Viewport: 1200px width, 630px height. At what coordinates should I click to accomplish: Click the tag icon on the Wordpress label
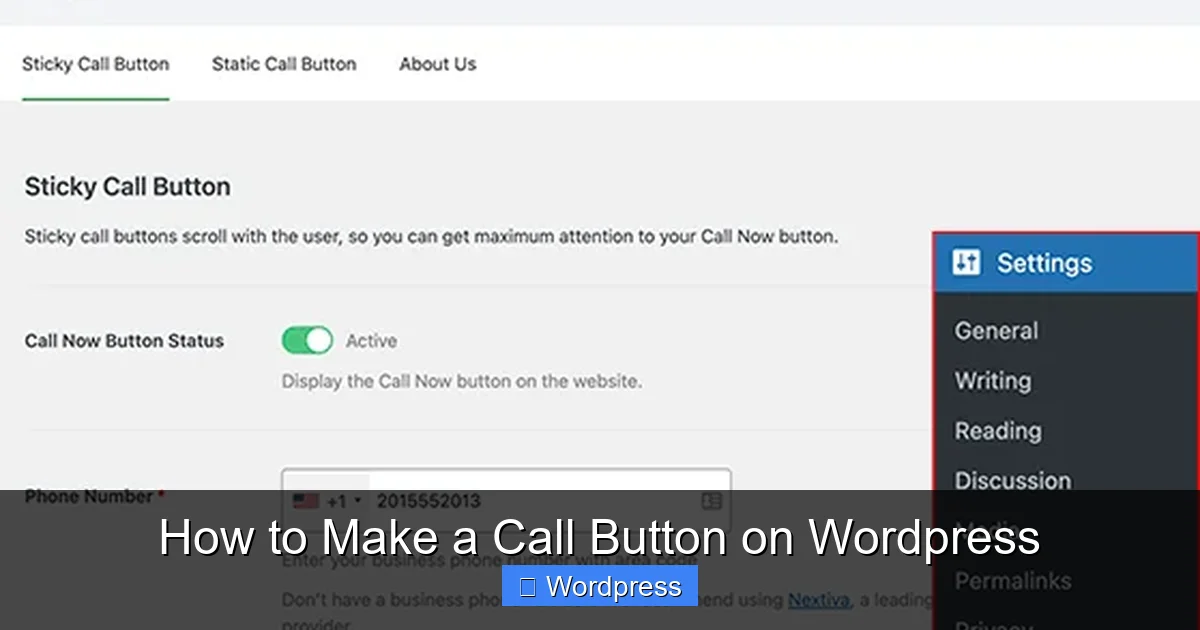tap(528, 587)
